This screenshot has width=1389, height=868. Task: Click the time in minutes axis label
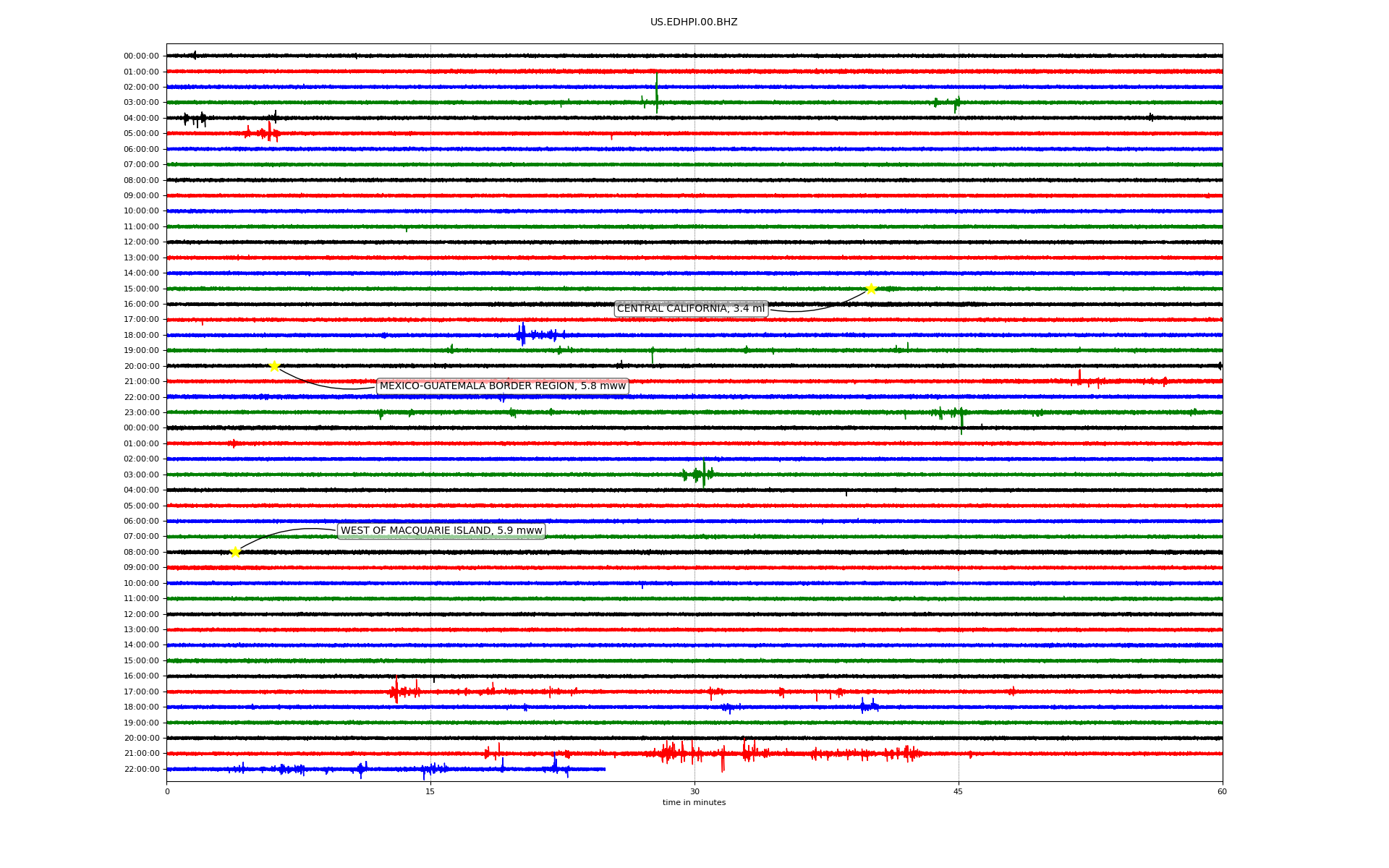click(x=693, y=802)
